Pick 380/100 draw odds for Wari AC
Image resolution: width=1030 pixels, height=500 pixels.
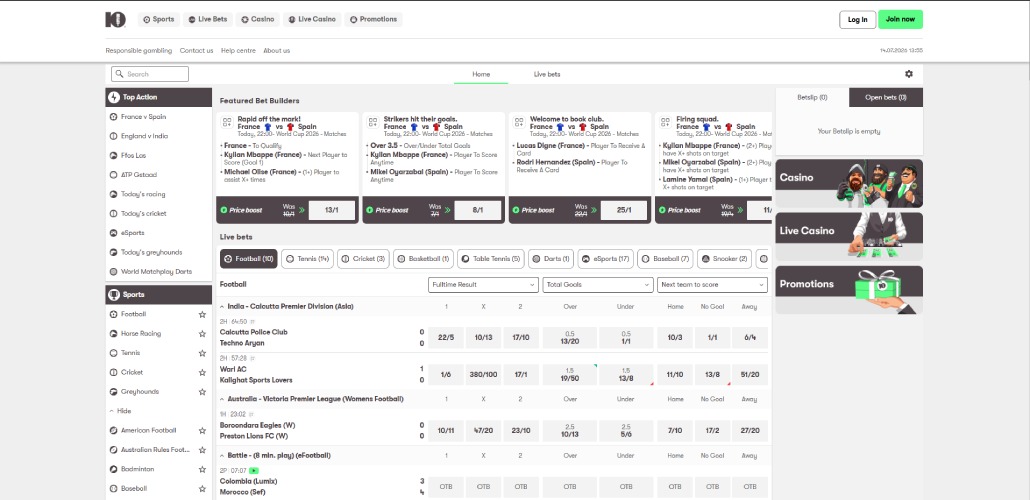pyautogui.click(x=483, y=375)
